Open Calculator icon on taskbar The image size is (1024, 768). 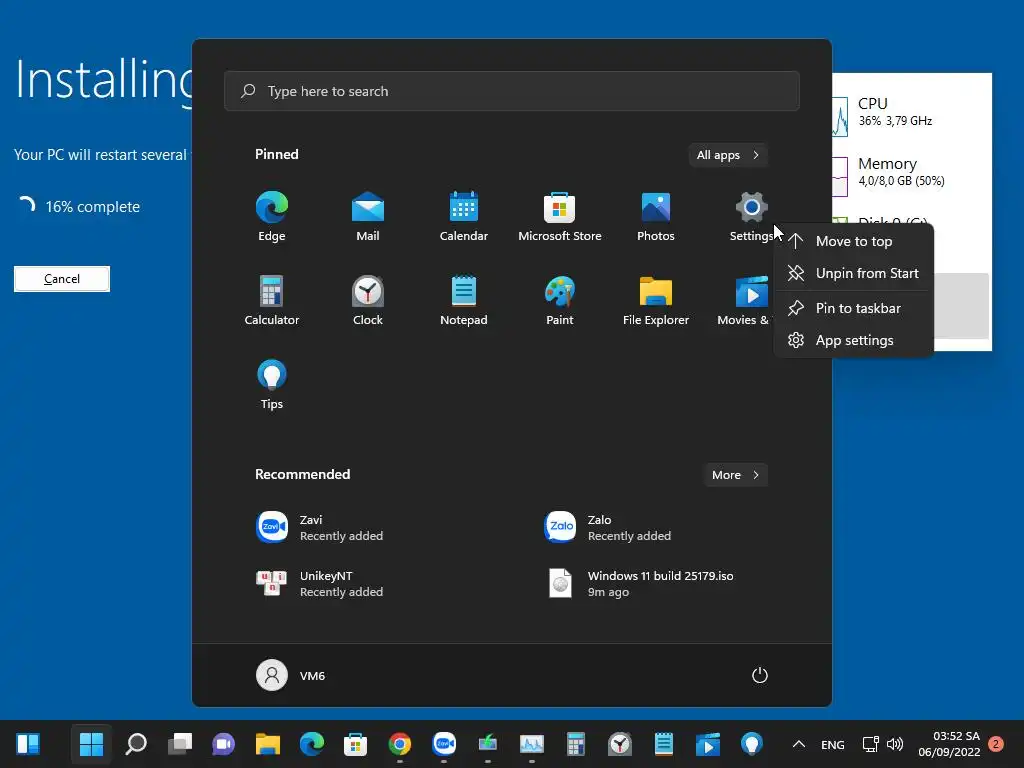575,744
